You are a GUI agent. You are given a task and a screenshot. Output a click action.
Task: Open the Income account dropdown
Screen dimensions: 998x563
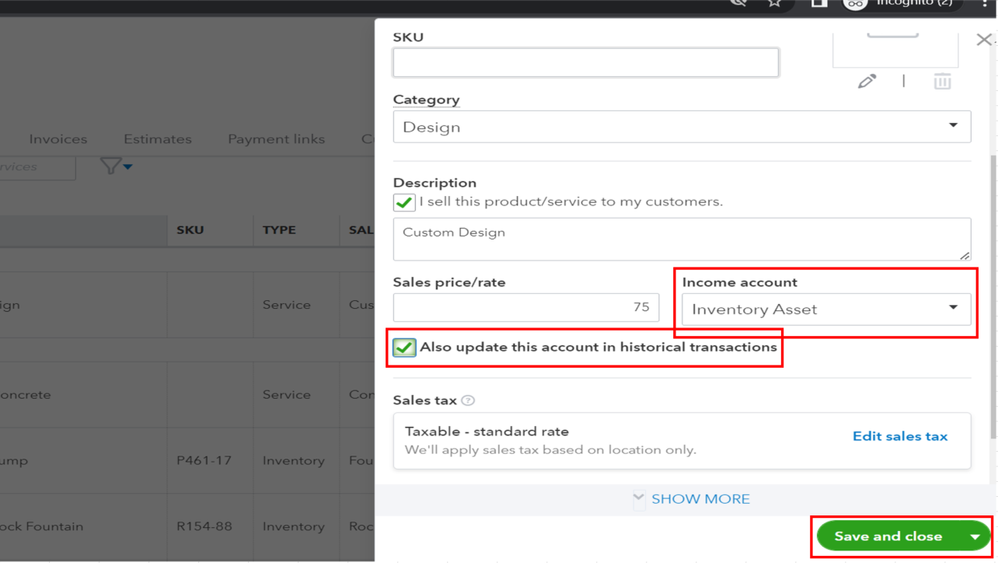pos(826,309)
